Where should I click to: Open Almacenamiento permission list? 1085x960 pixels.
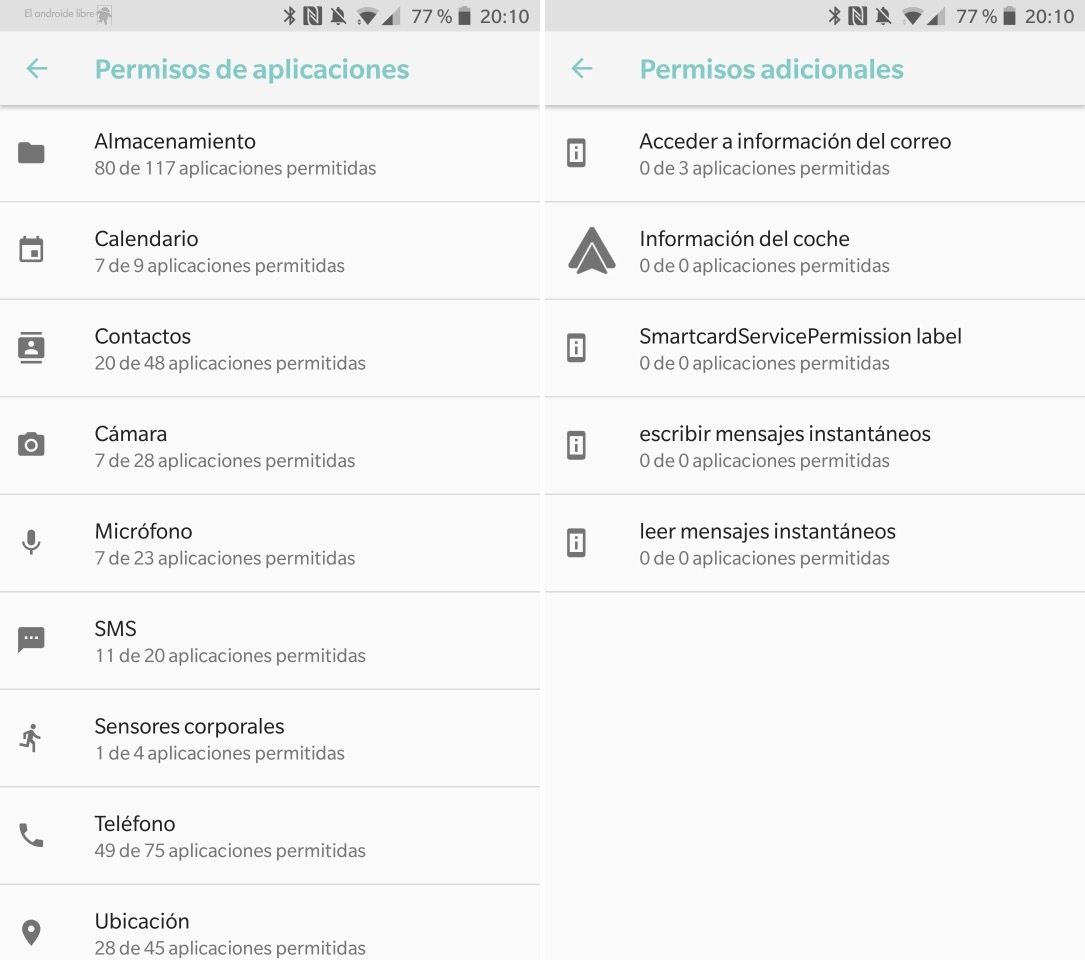(x=235, y=153)
